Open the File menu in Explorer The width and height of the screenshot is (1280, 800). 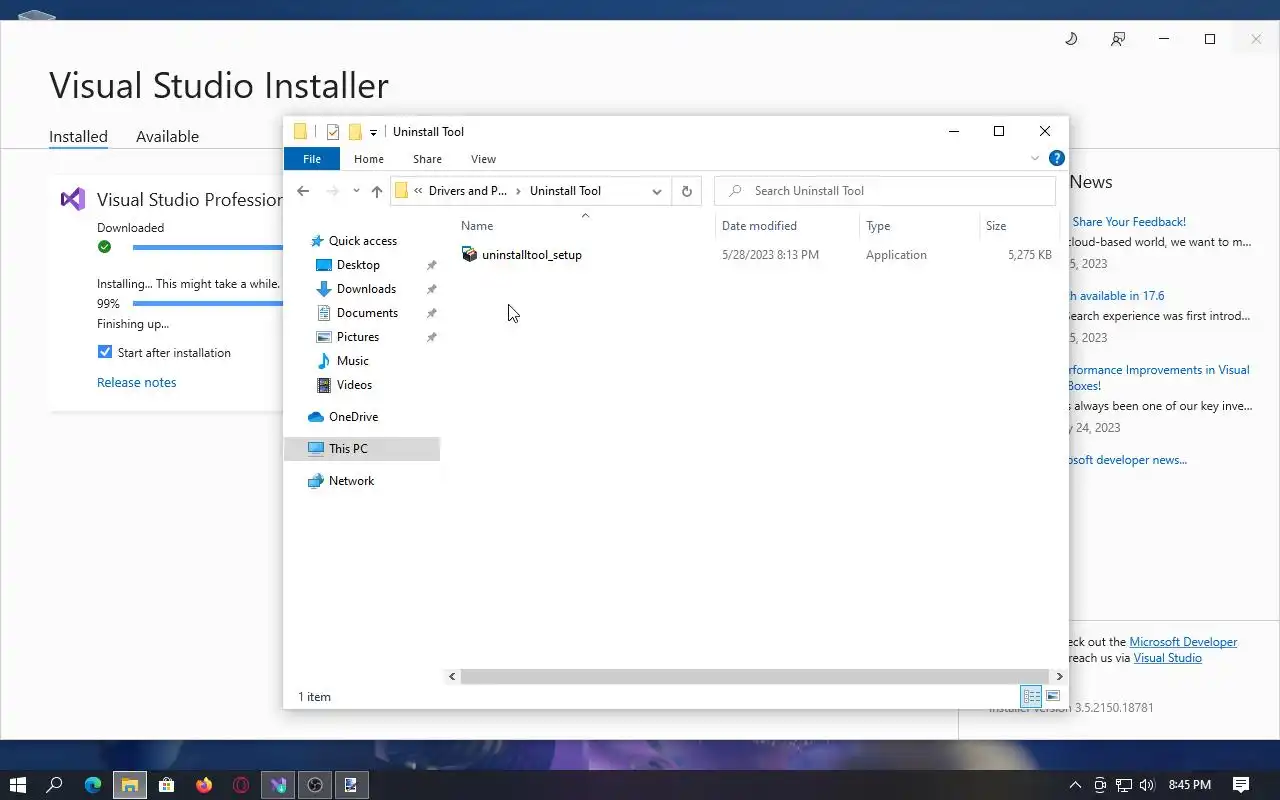coord(312,159)
